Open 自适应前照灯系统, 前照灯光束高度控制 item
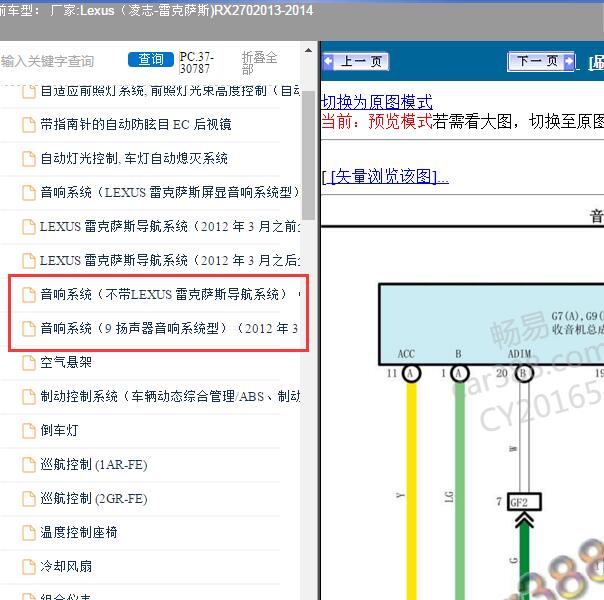Image resolution: width=604 pixels, height=600 pixels. coord(169,91)
